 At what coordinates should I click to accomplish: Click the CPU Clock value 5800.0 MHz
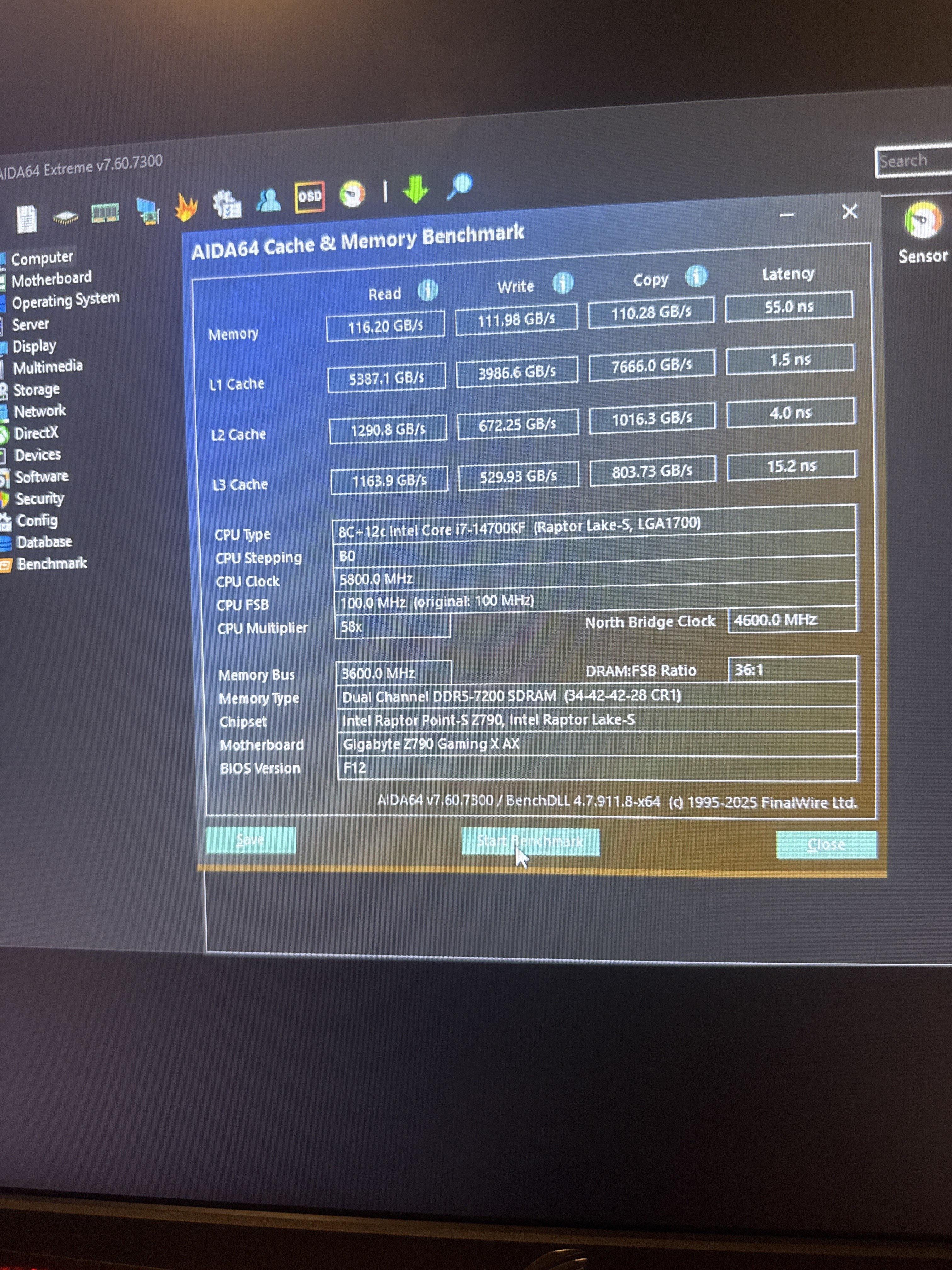[594, 575]
